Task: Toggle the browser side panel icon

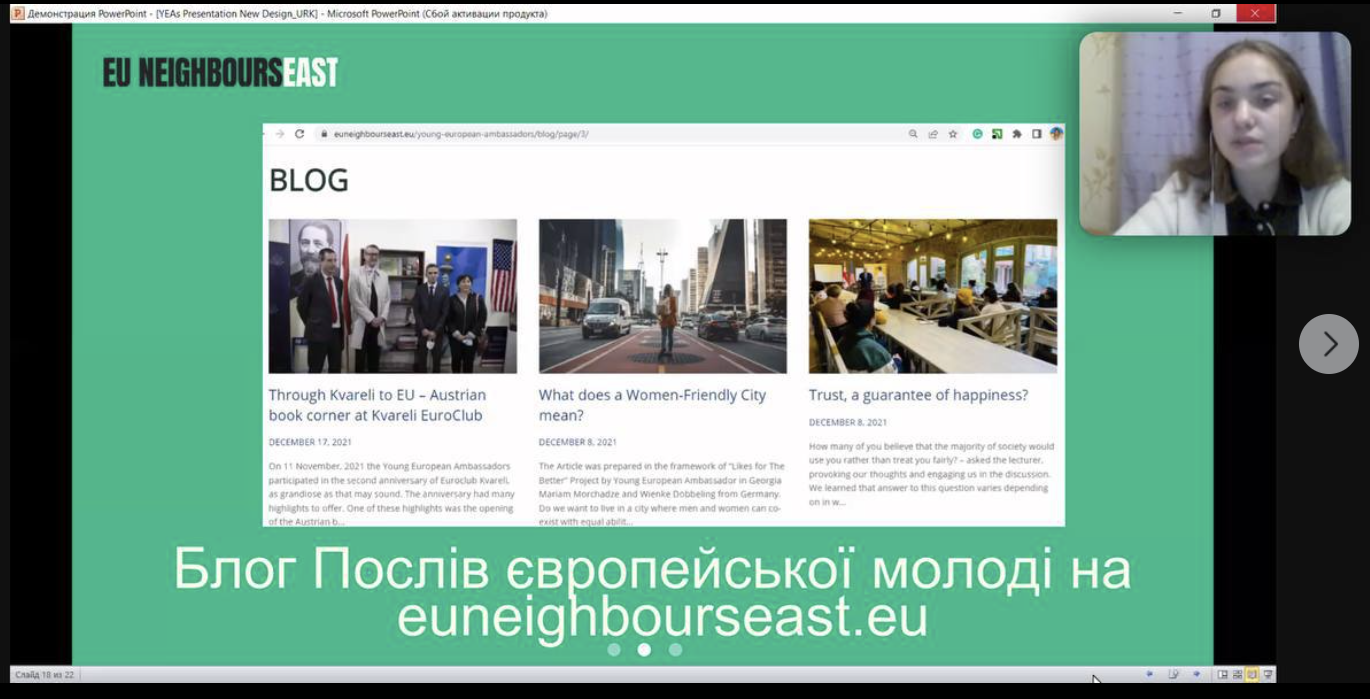Action: (x=1037, y=134)
